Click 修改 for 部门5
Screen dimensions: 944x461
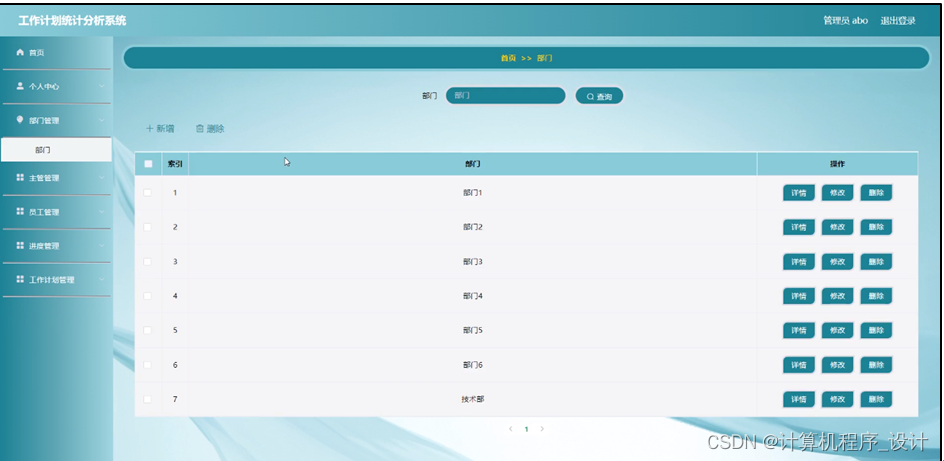837,330
